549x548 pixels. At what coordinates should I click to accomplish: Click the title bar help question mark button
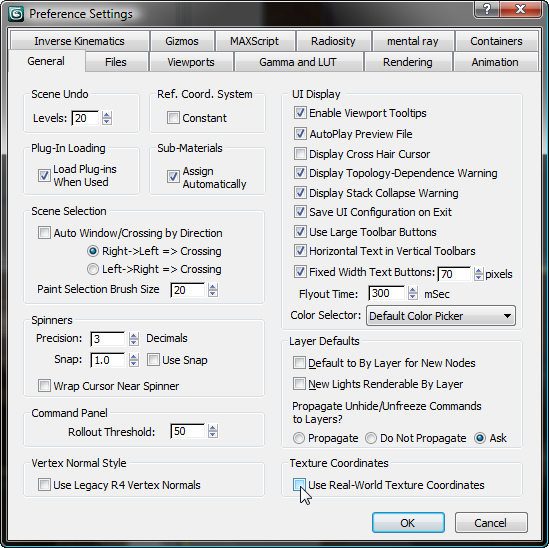(487, 9)
